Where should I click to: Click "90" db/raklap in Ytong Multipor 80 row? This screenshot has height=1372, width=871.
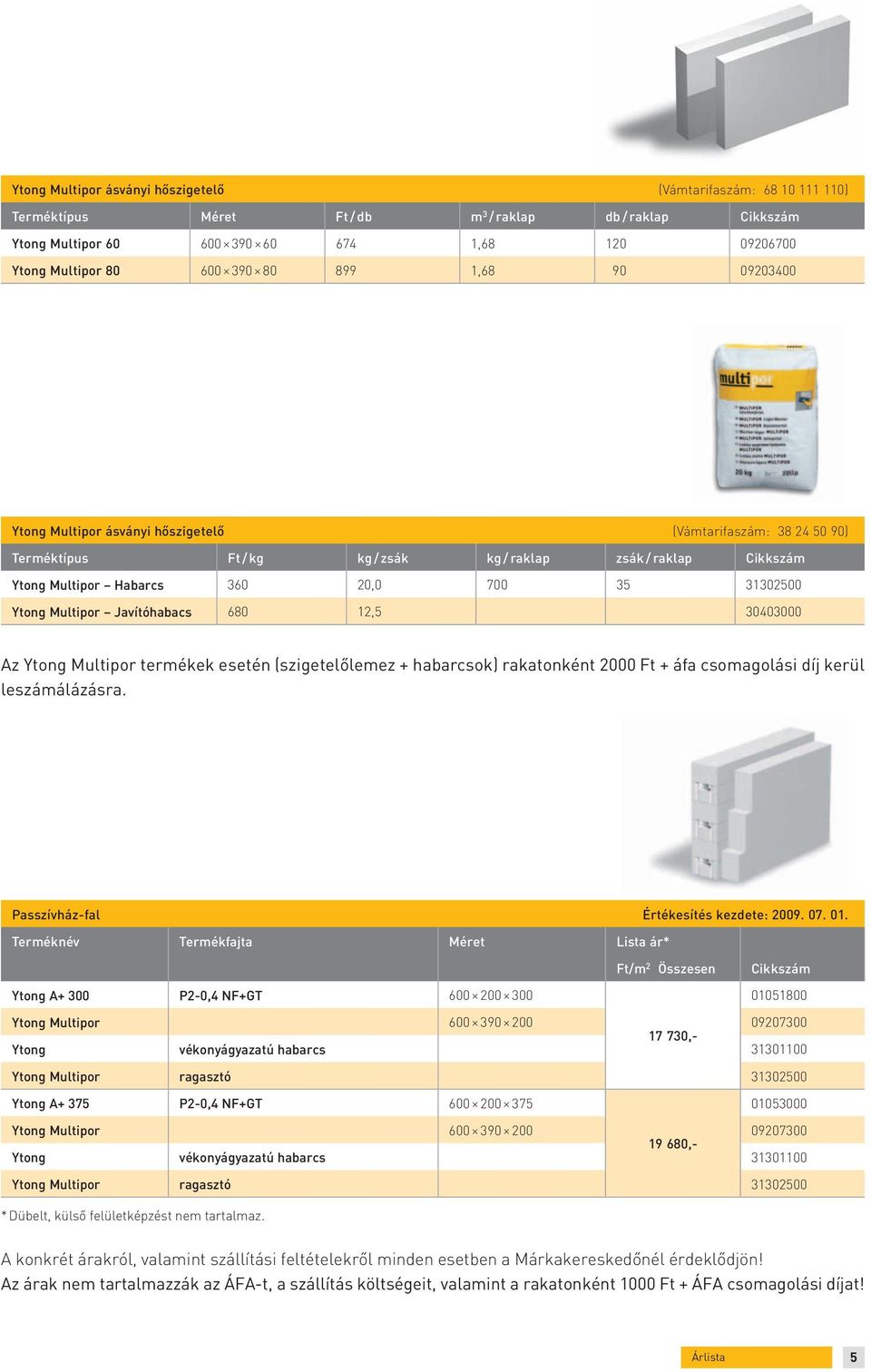[619, 270]
